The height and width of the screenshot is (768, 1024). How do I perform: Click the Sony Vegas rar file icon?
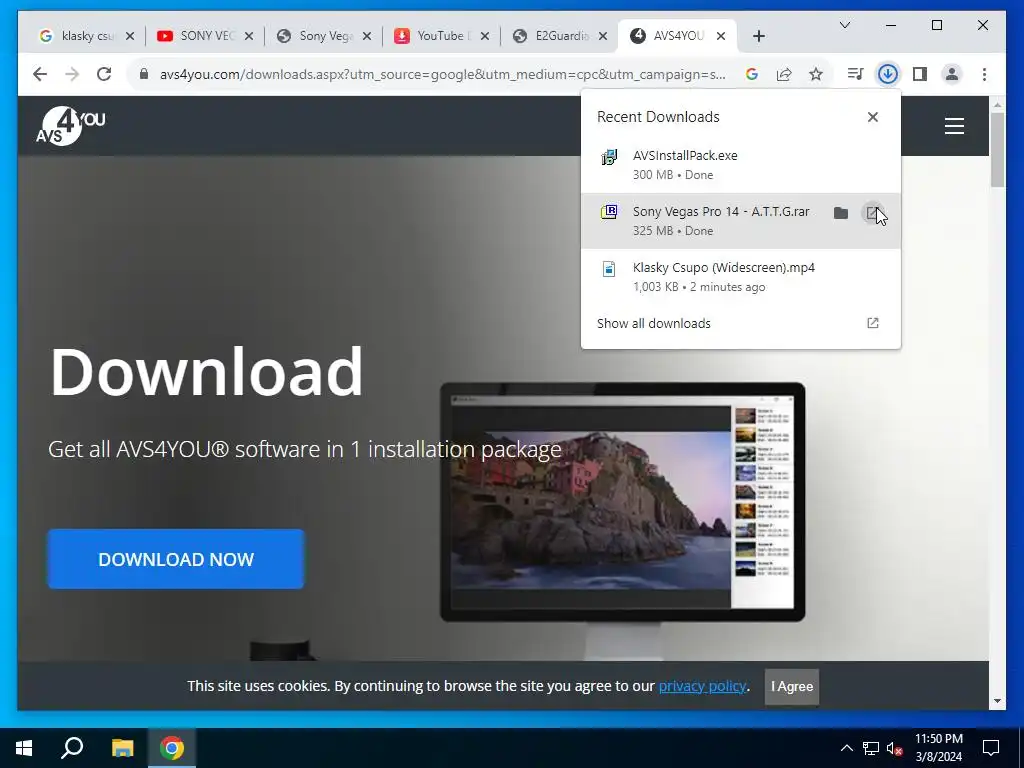pos(609,212)
